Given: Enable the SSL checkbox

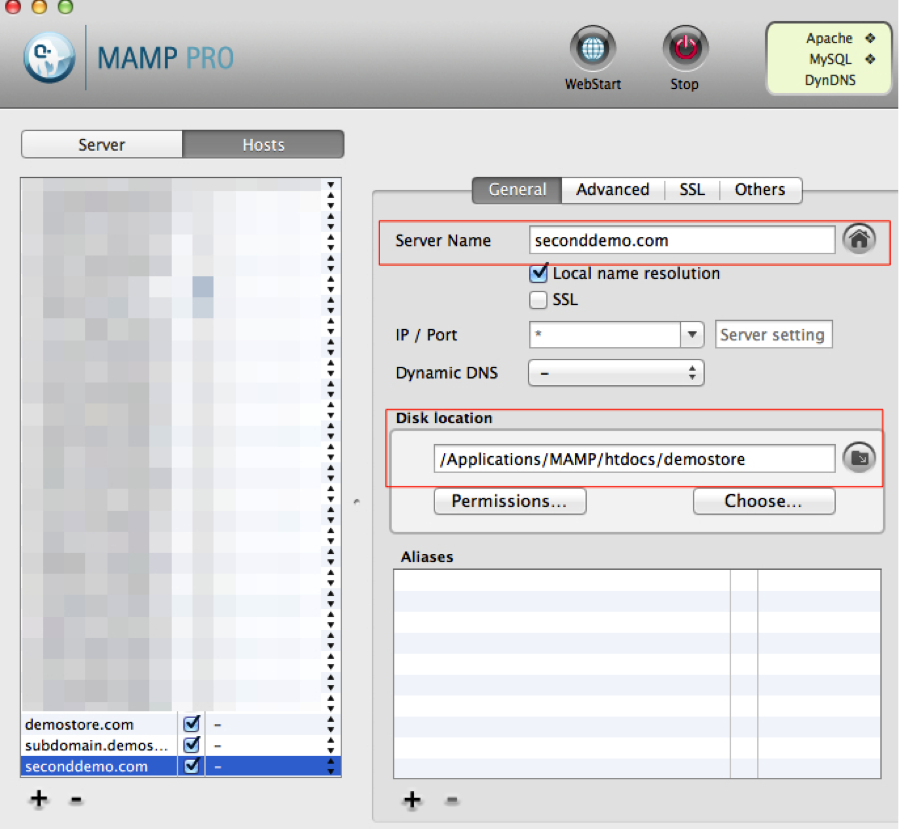Looking at the screenshot, I should (538, 300).
